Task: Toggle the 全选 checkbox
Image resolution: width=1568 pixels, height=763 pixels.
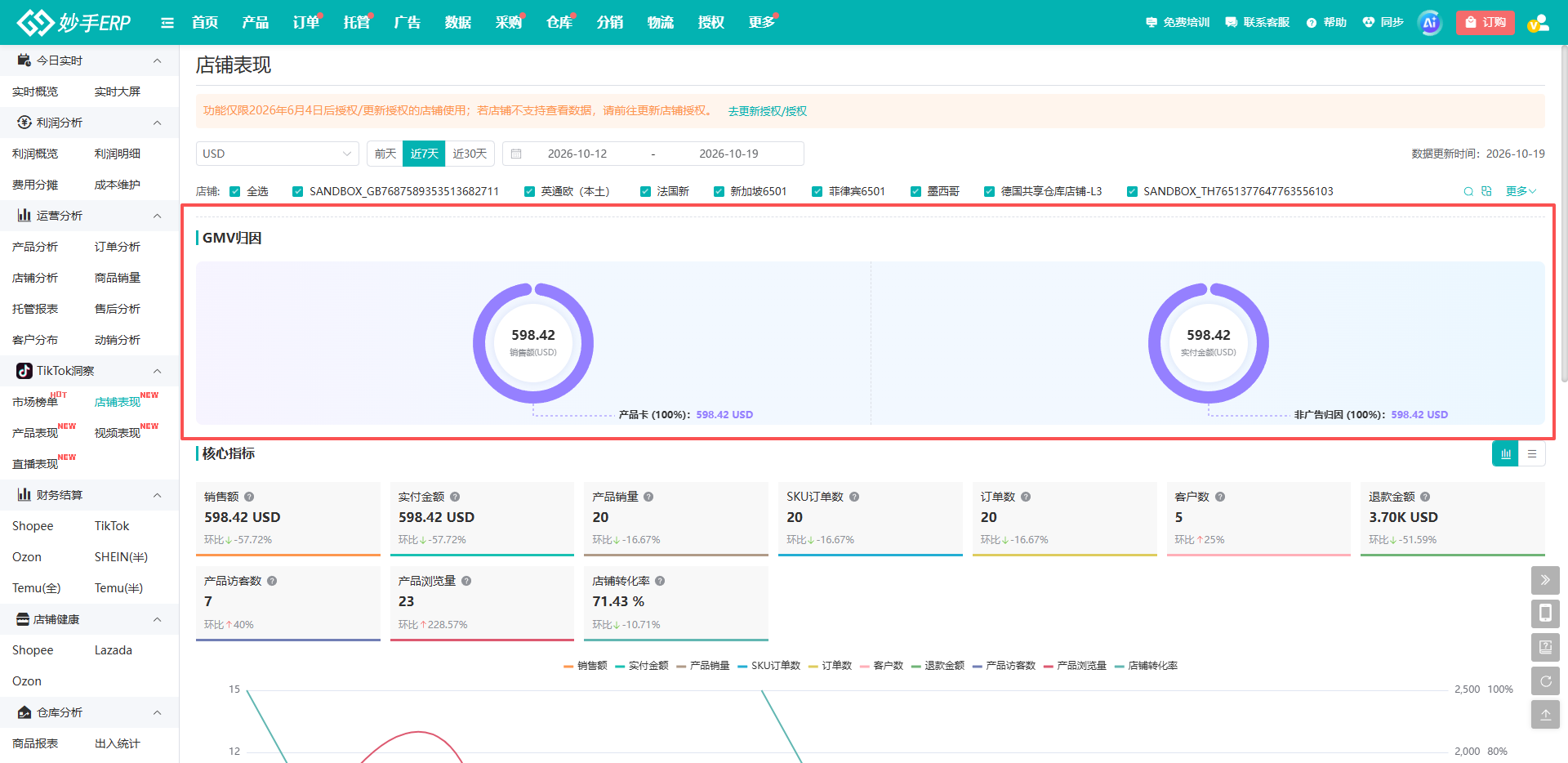Action: 235,191
